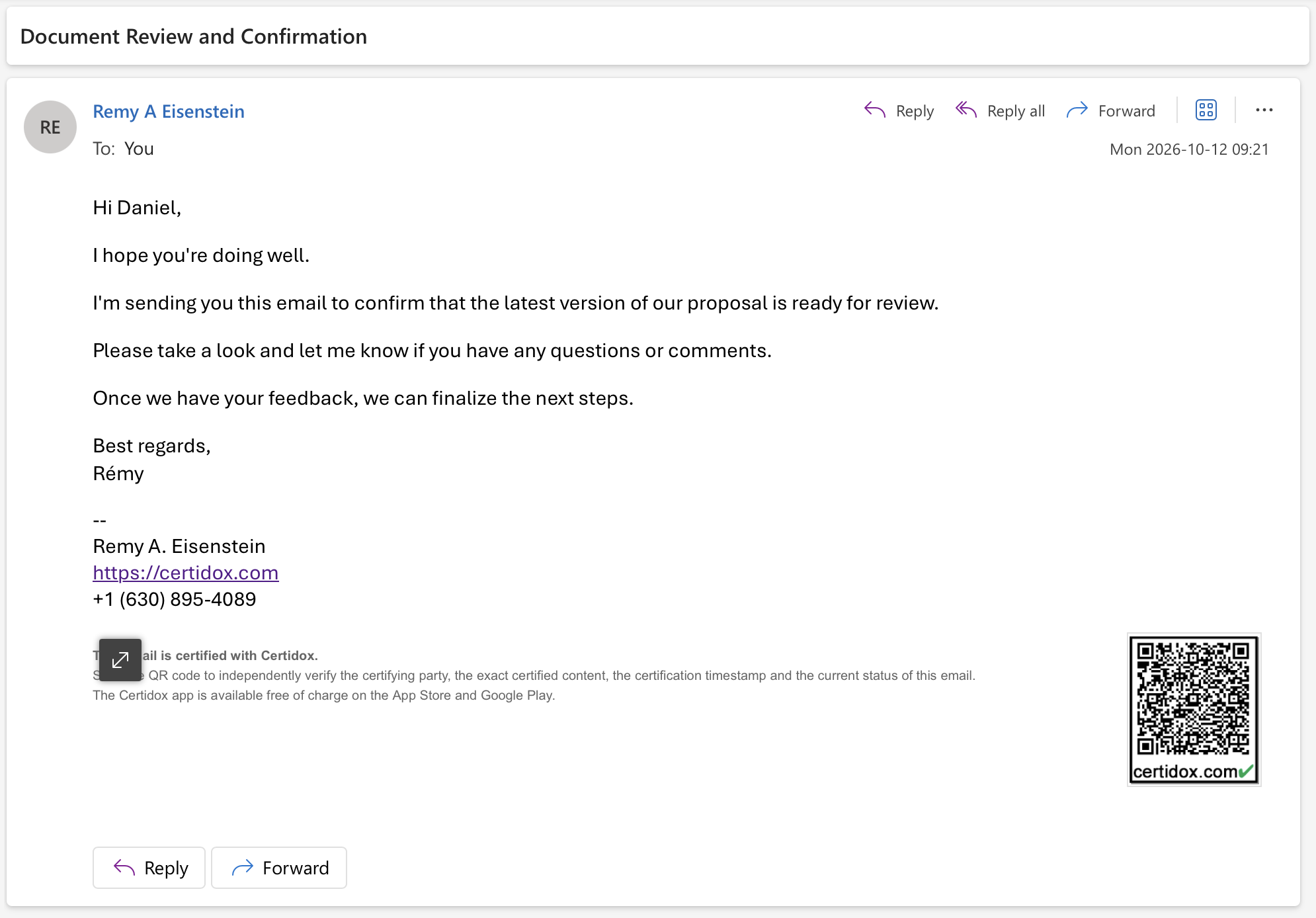Click Reply all in the header
This screenshot has height=918, width=1316.
point(1001,110)
